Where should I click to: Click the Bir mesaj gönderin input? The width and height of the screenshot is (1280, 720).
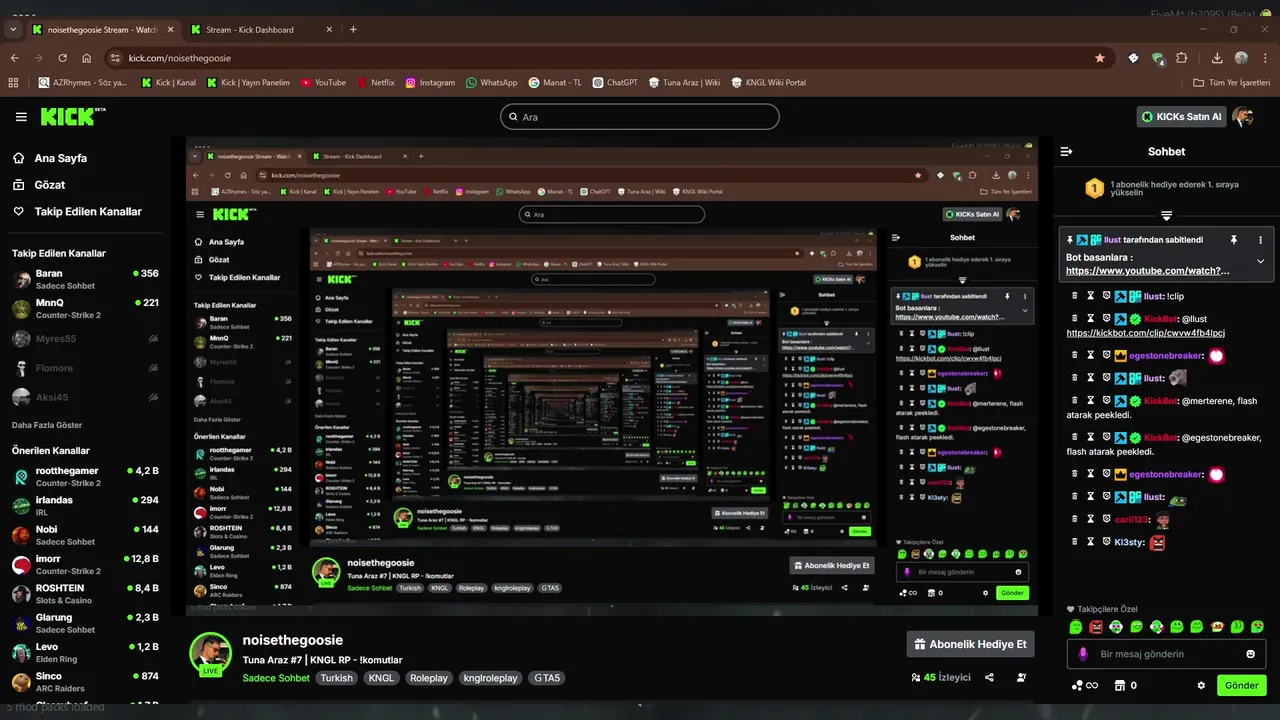tap(1166, 654)
